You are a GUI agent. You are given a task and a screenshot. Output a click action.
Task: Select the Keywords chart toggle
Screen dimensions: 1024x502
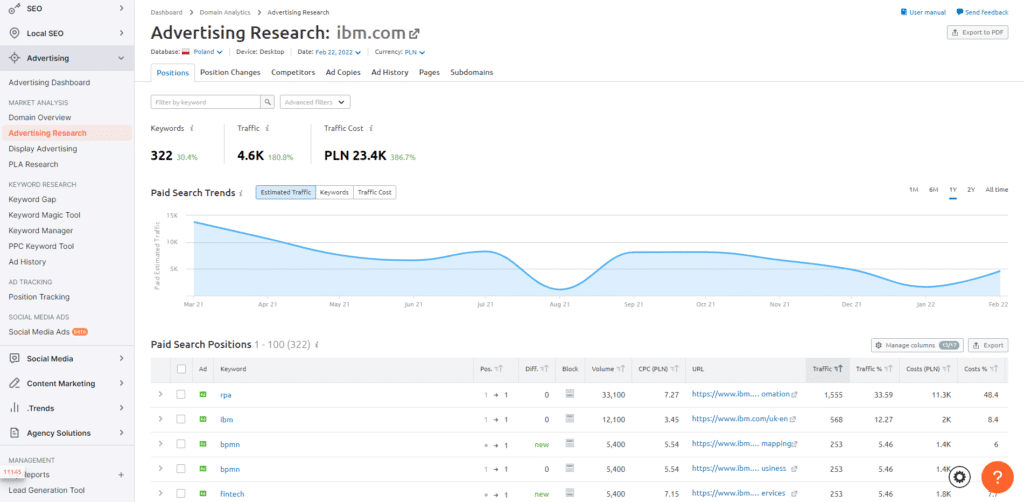click(334, 193)
